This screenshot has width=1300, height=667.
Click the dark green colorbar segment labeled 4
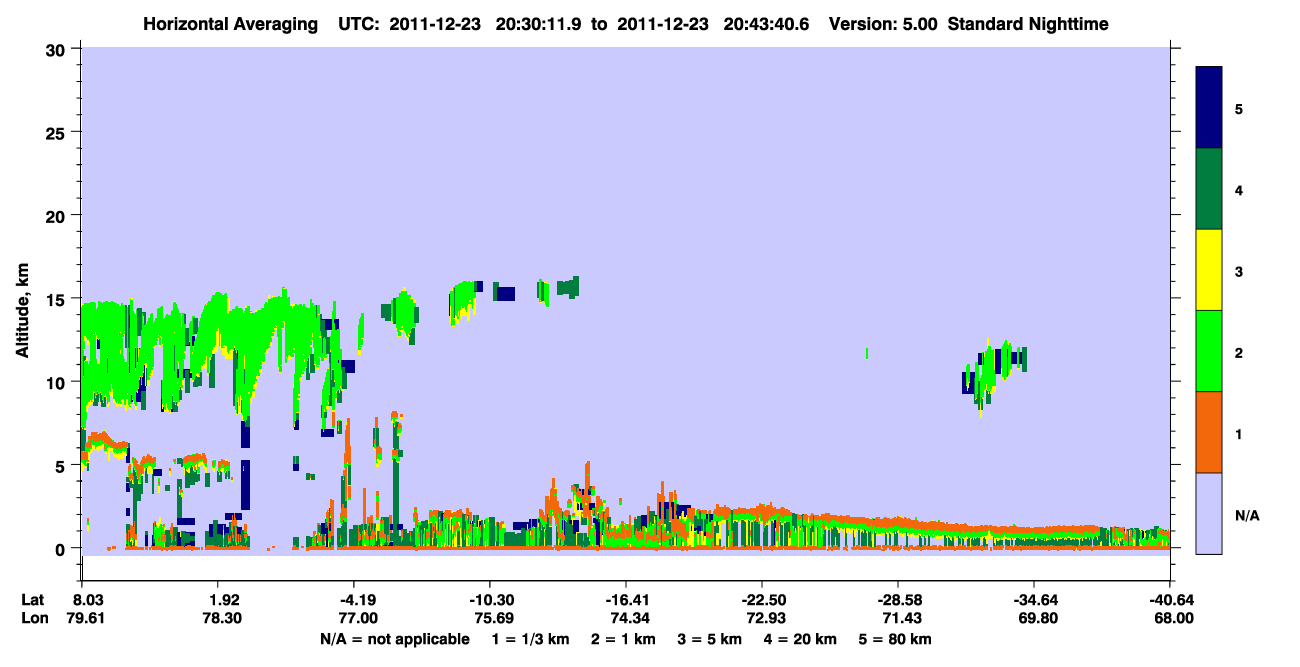(1209, 189)
